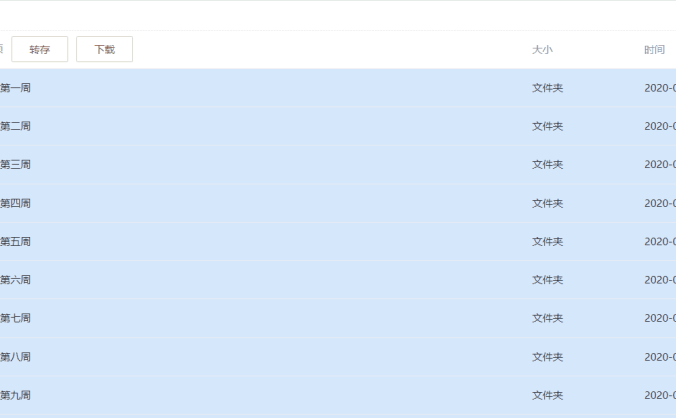Sort the list by 时间 column header
The height and width of the screenshot is (418, 676).
tap(655, 49)
